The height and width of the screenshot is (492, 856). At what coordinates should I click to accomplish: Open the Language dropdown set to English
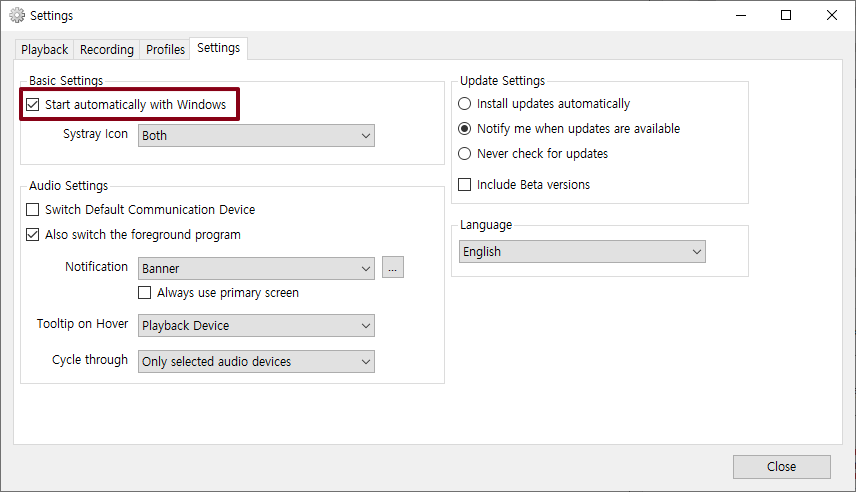click(582, 252)
